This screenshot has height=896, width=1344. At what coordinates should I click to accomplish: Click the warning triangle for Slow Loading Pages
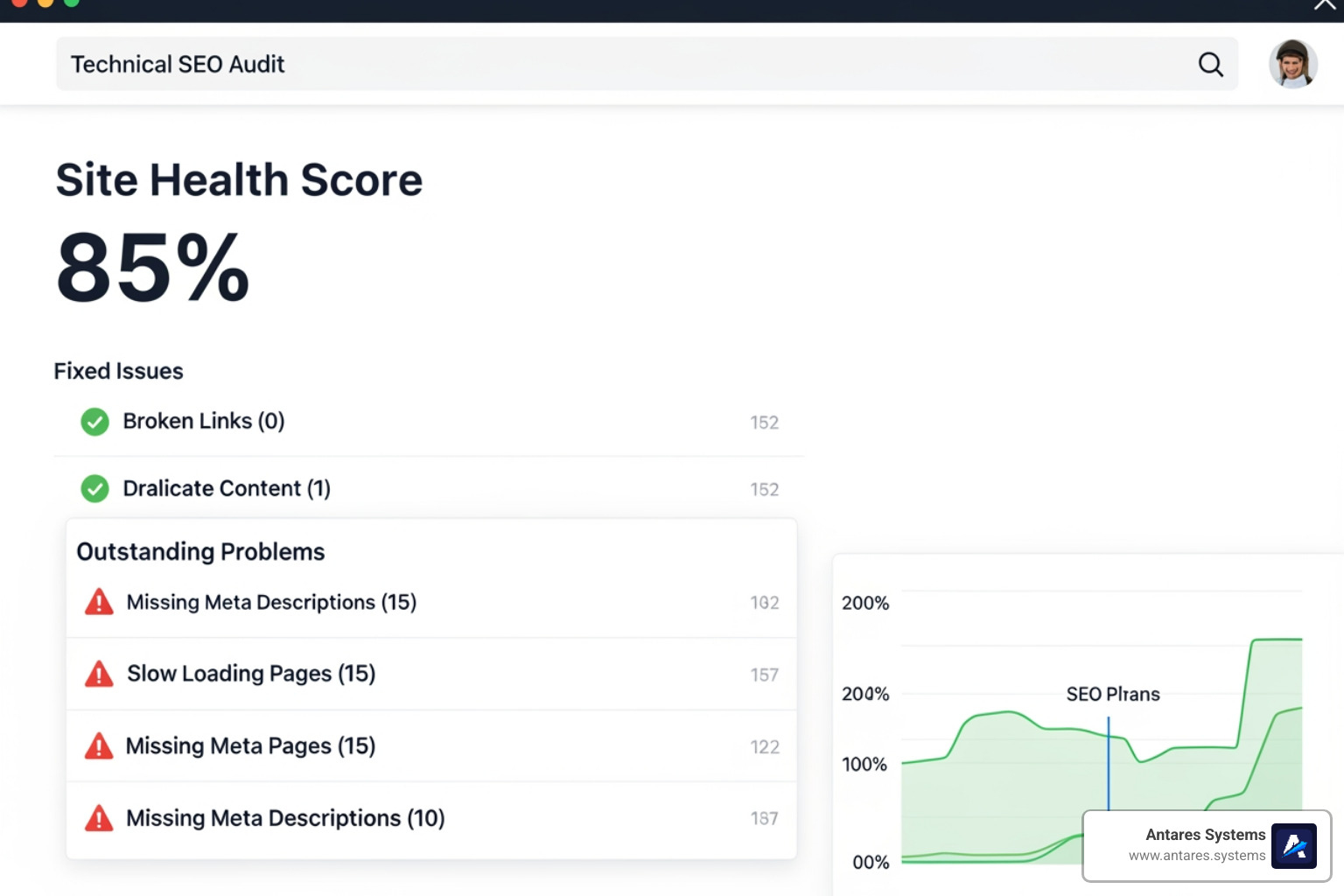click(99, 674)
